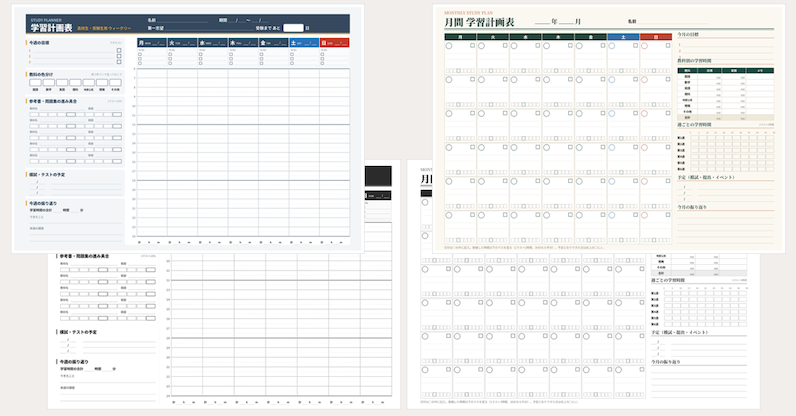Screen dimensions: 796x416
Task: Click 教科別の学習時間 heading in colored monthly sheet
Action: coord(694,60)
